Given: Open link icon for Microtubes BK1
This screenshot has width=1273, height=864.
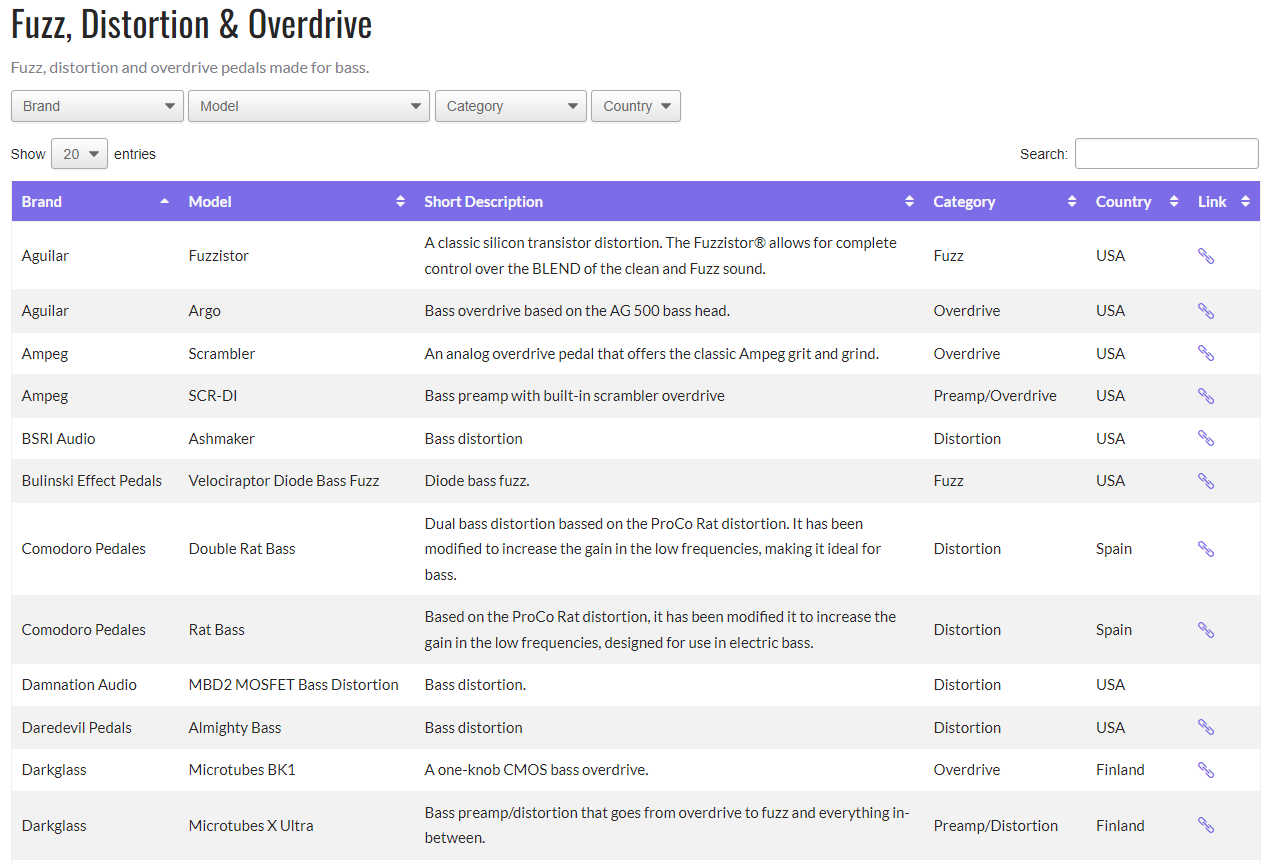Looking at the screenshot, I should point(1205,770).
